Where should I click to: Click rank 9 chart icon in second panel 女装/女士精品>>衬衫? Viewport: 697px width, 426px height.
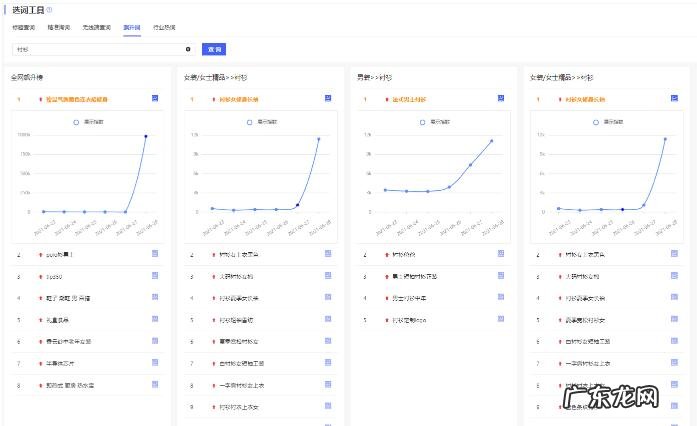328,406
